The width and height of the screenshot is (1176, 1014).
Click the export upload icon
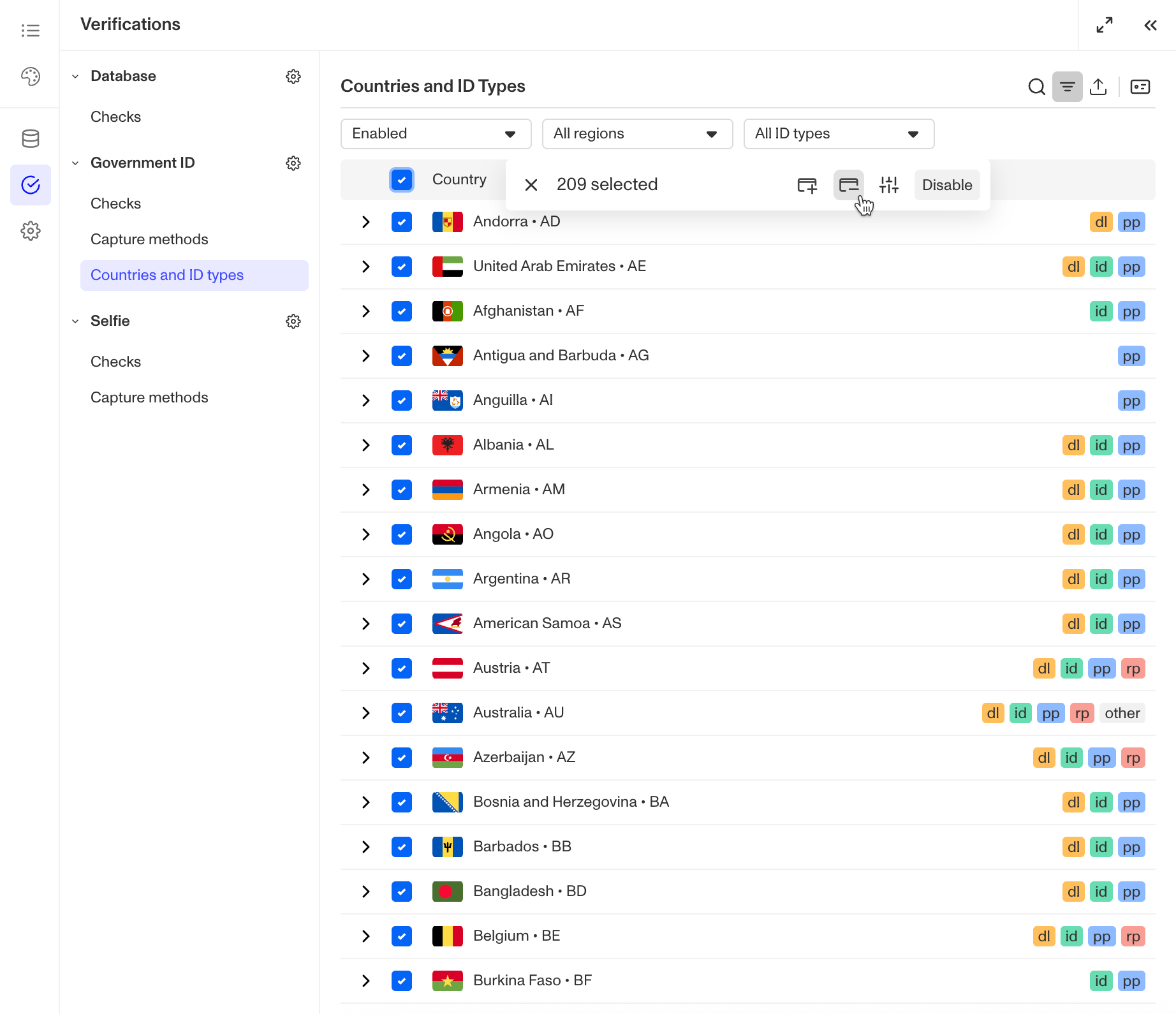tap(1098, 87)
